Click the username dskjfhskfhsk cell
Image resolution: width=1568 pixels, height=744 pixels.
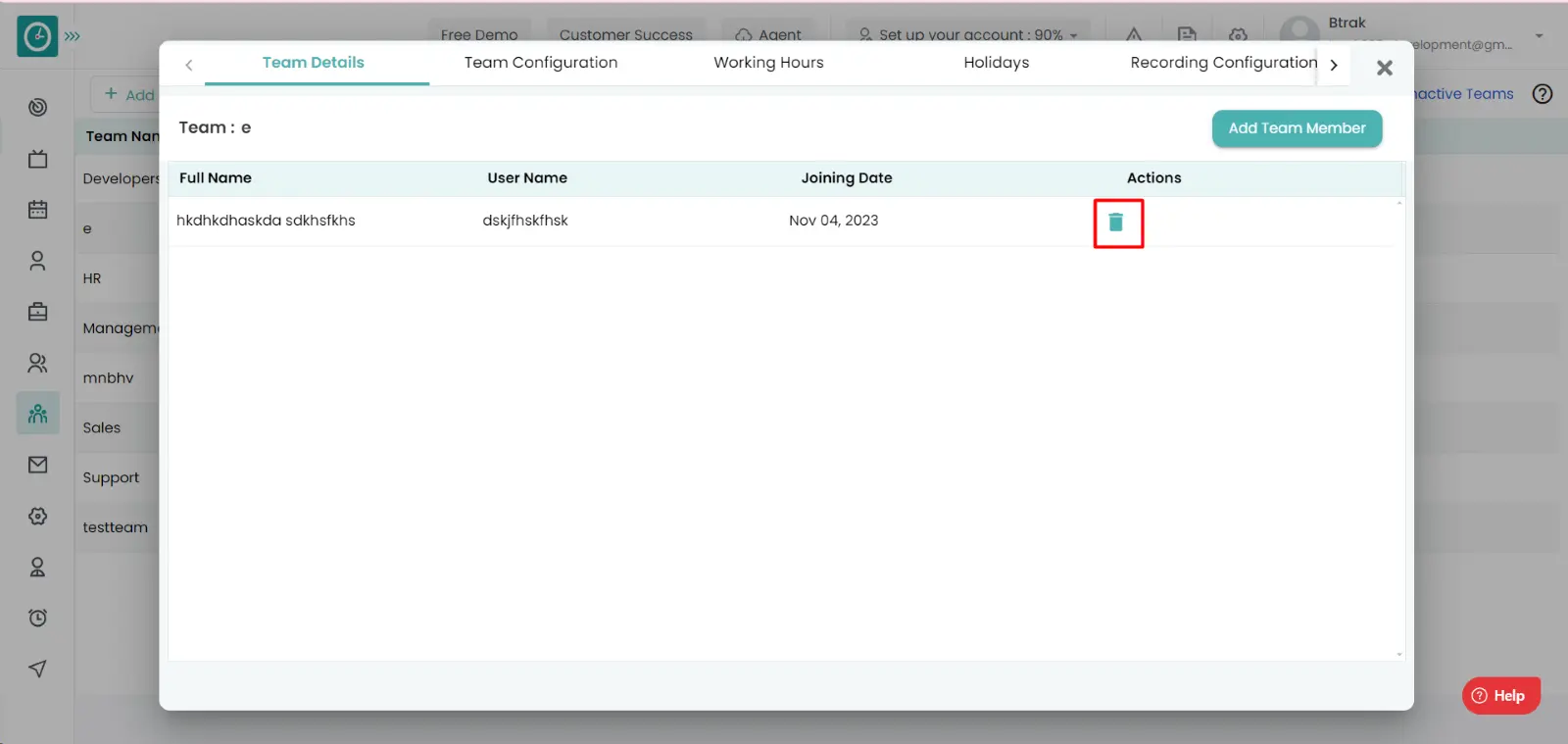click(525, 221)
